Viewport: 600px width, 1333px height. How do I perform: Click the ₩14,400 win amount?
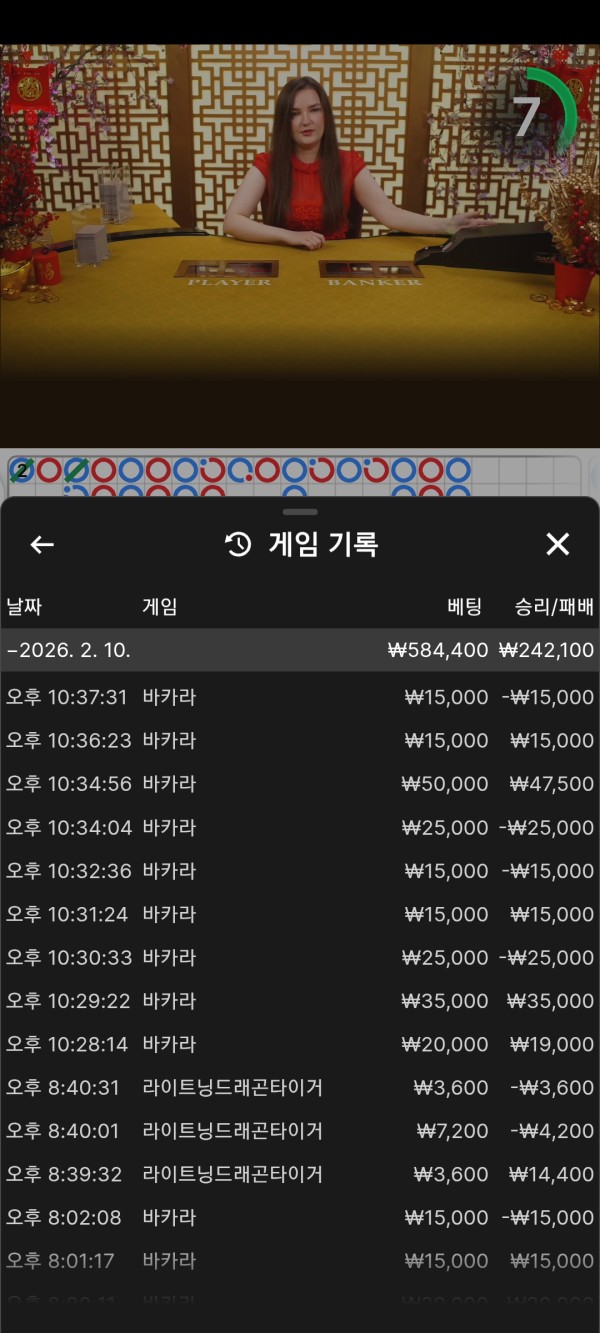(551, 1174)
